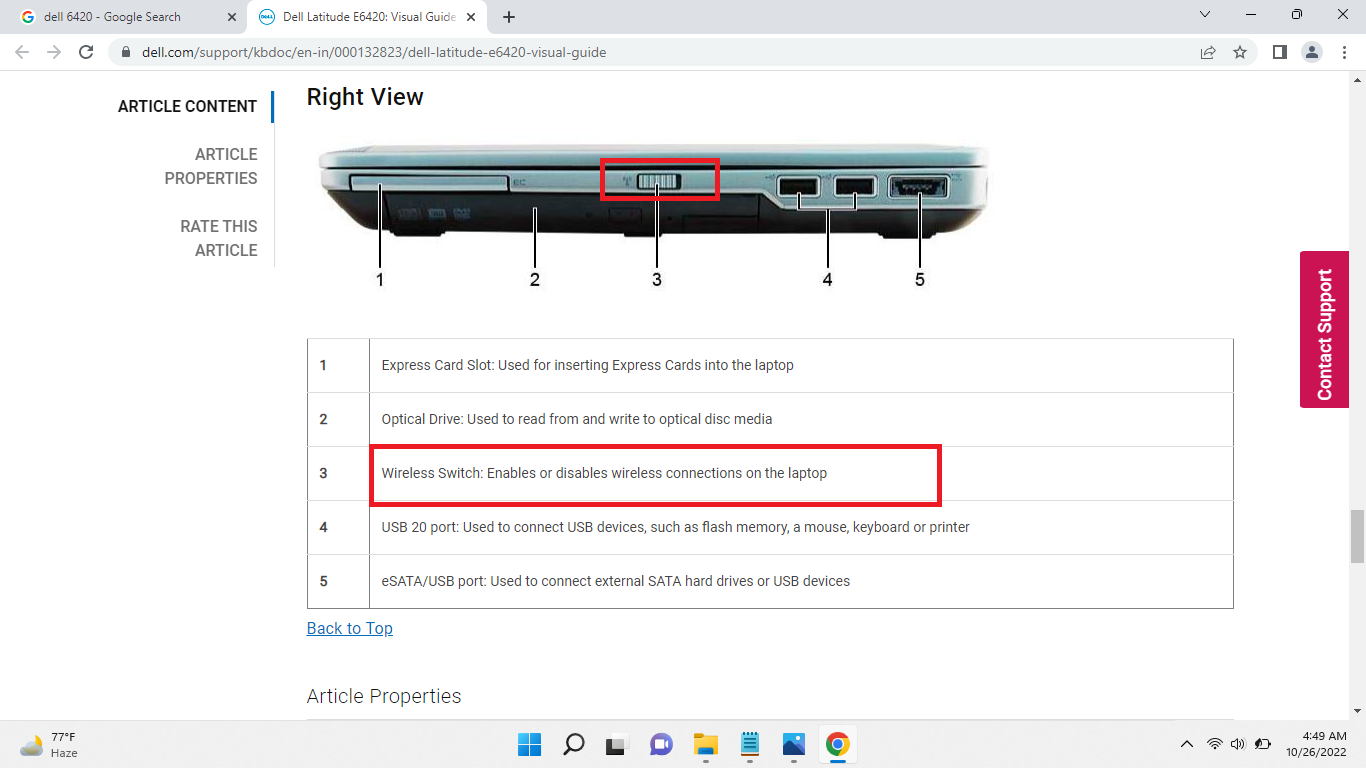
Task: Click the Article Properties heading
Action: (x=384, y=696)
